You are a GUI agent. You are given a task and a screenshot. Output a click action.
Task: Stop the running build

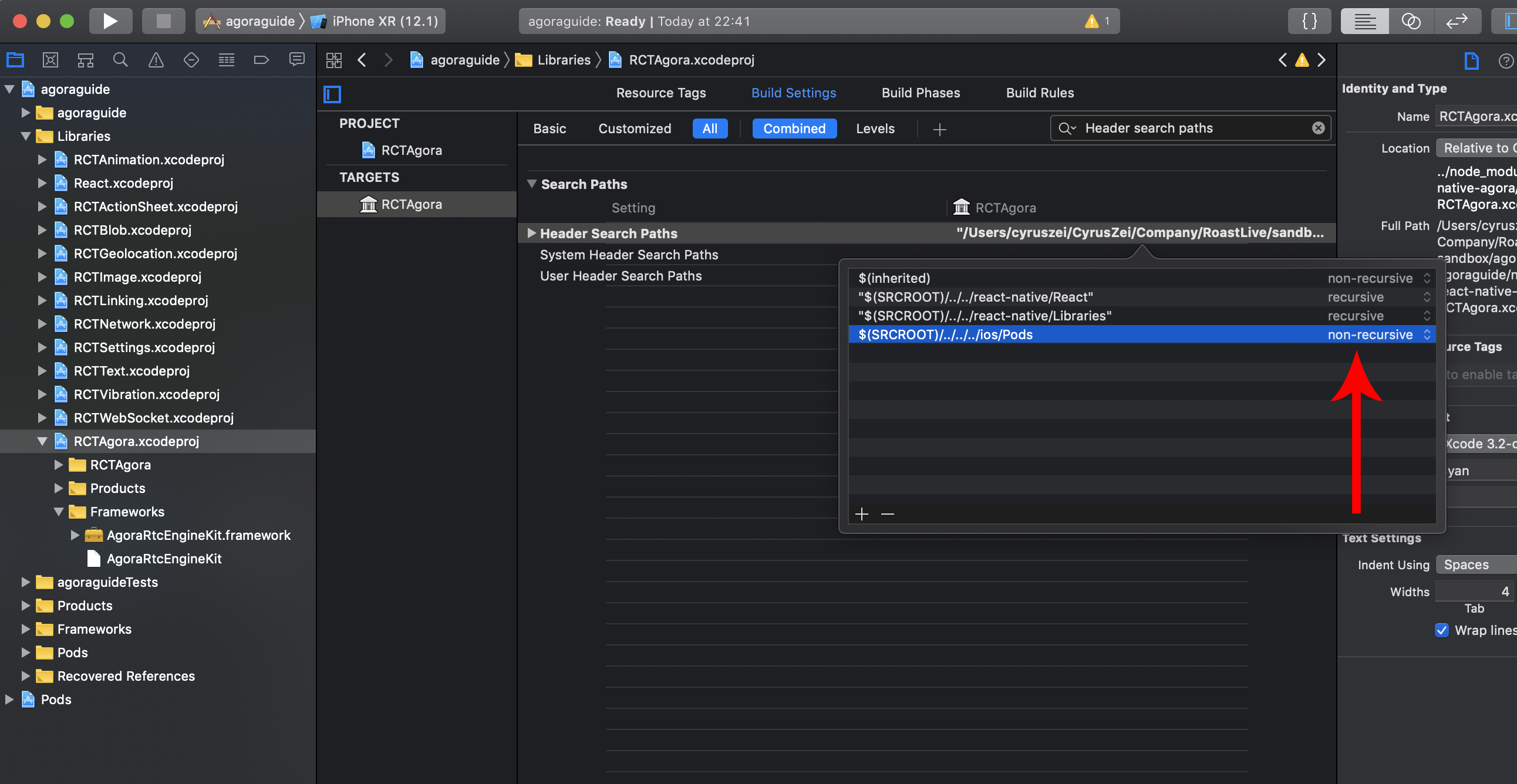pyautogui.click(x=163, y=21)
